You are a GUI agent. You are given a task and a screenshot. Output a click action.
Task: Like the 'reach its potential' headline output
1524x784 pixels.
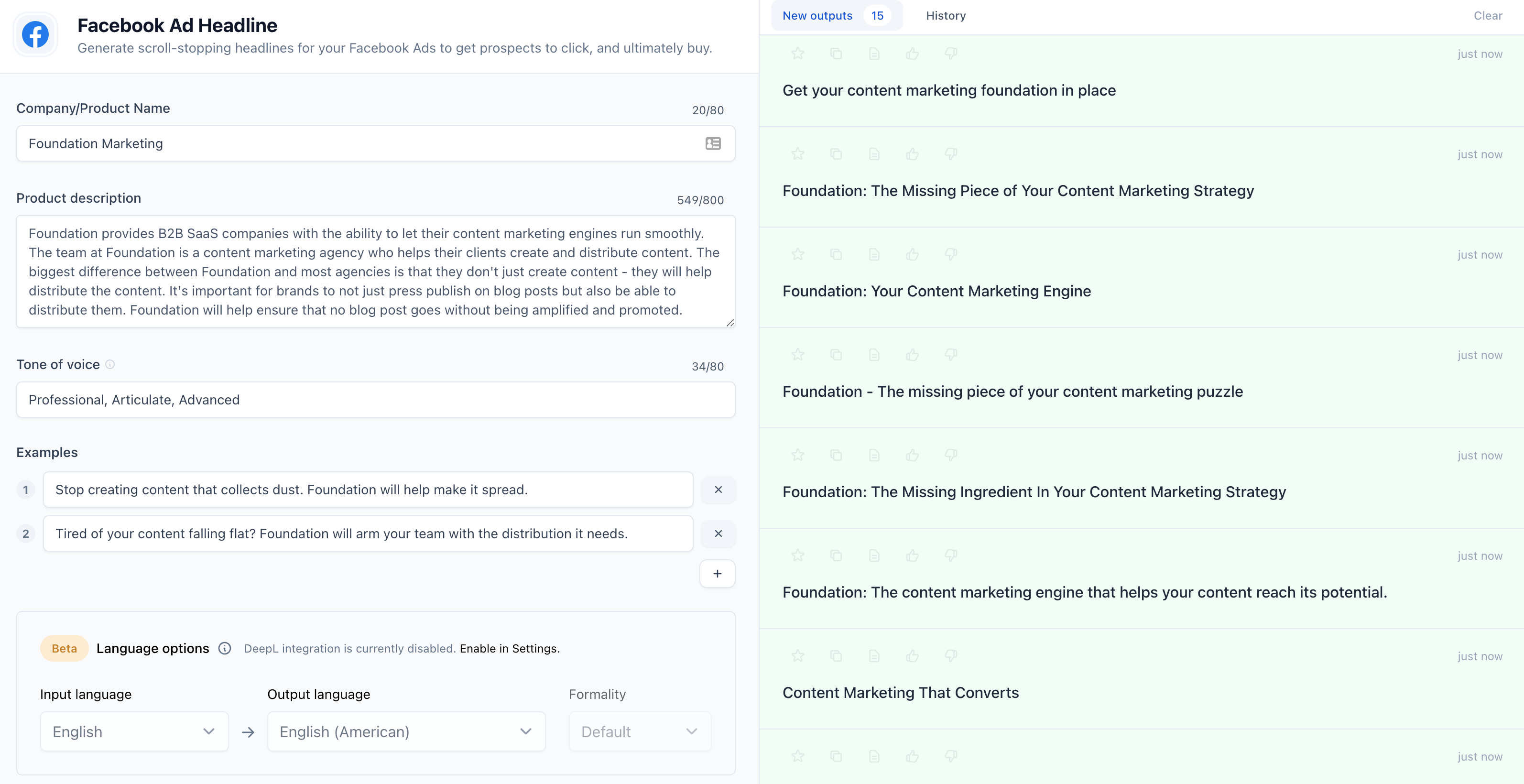(912, 555)
